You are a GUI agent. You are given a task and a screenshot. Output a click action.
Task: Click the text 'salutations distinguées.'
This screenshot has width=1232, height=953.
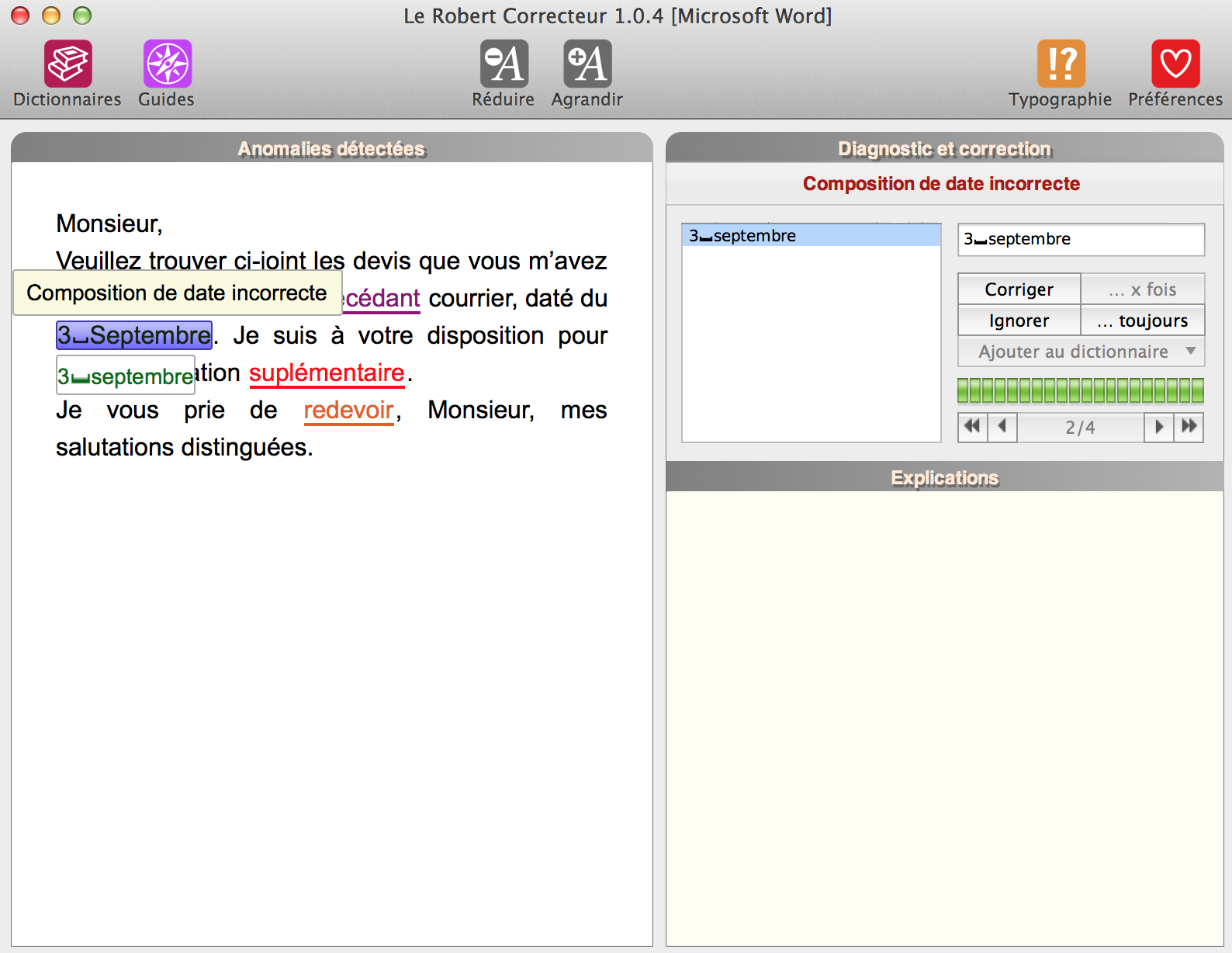click(185, 448)
